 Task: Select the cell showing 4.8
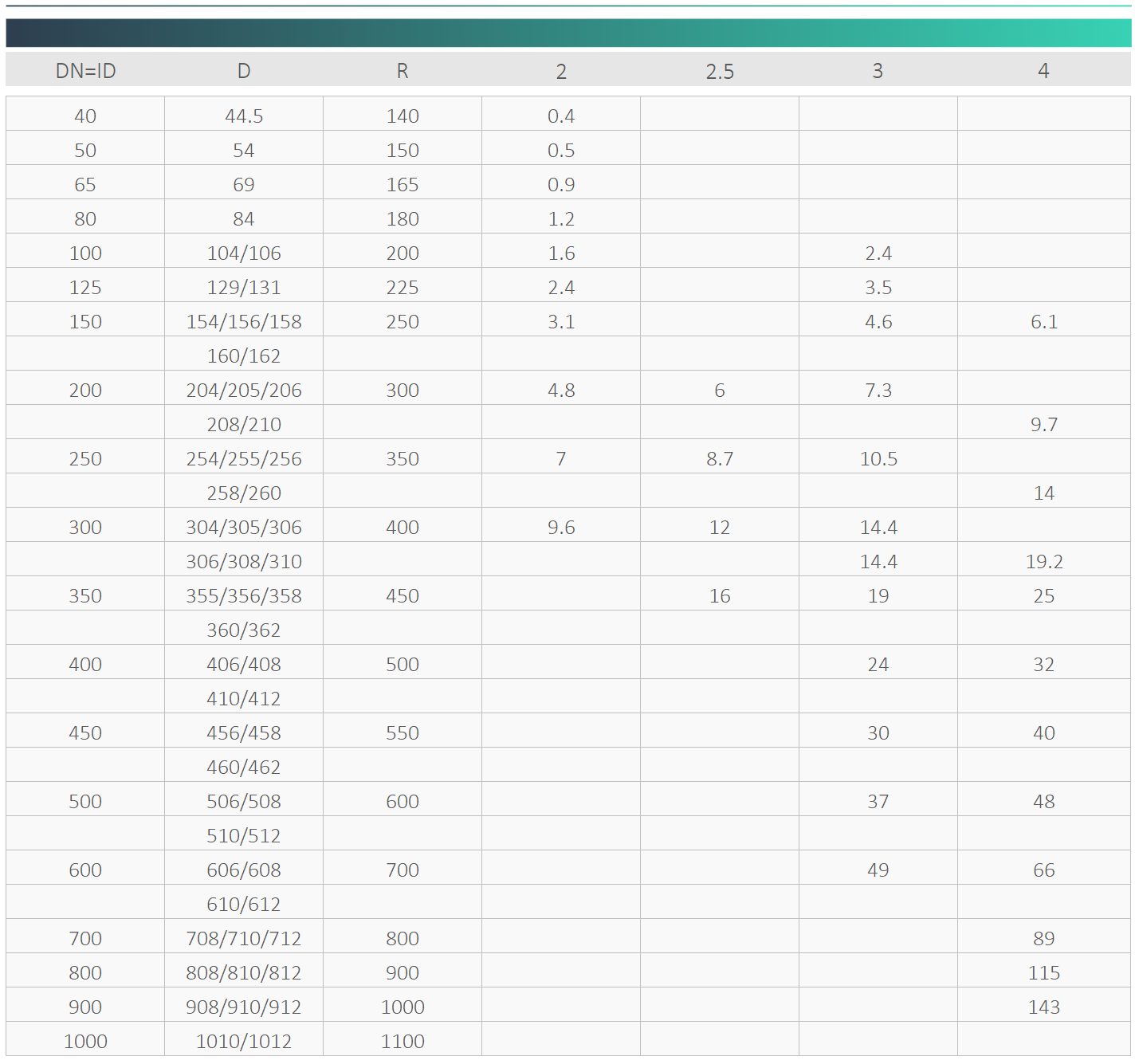click(x=561, y=391)
